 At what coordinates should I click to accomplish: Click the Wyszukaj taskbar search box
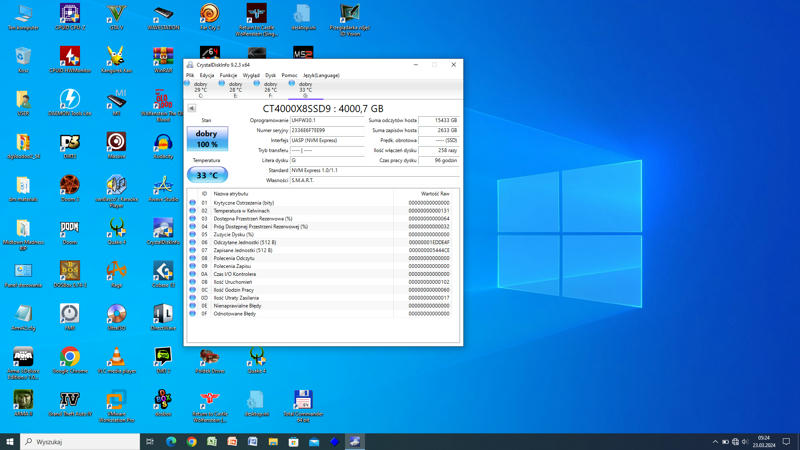coord(80,442)
